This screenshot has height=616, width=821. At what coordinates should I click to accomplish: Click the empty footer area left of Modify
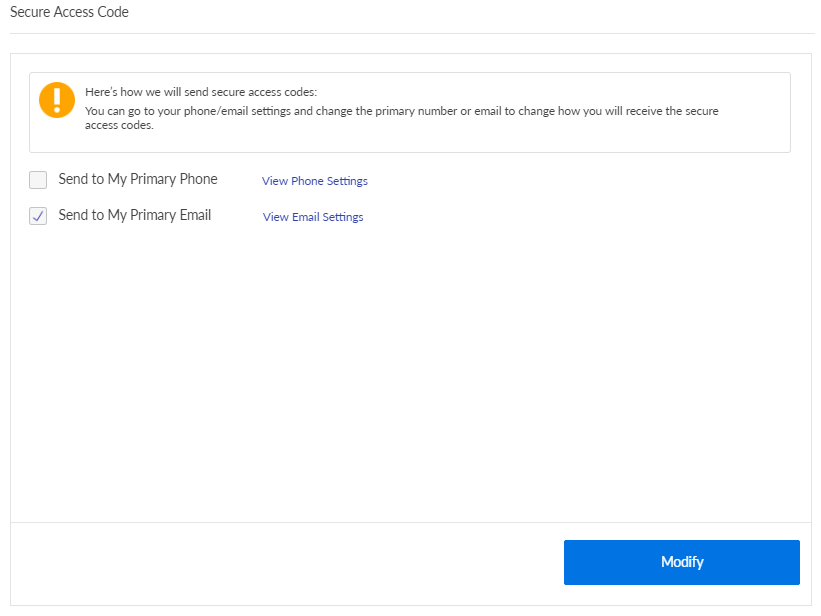pyautogui.click(x=280, y=562)
